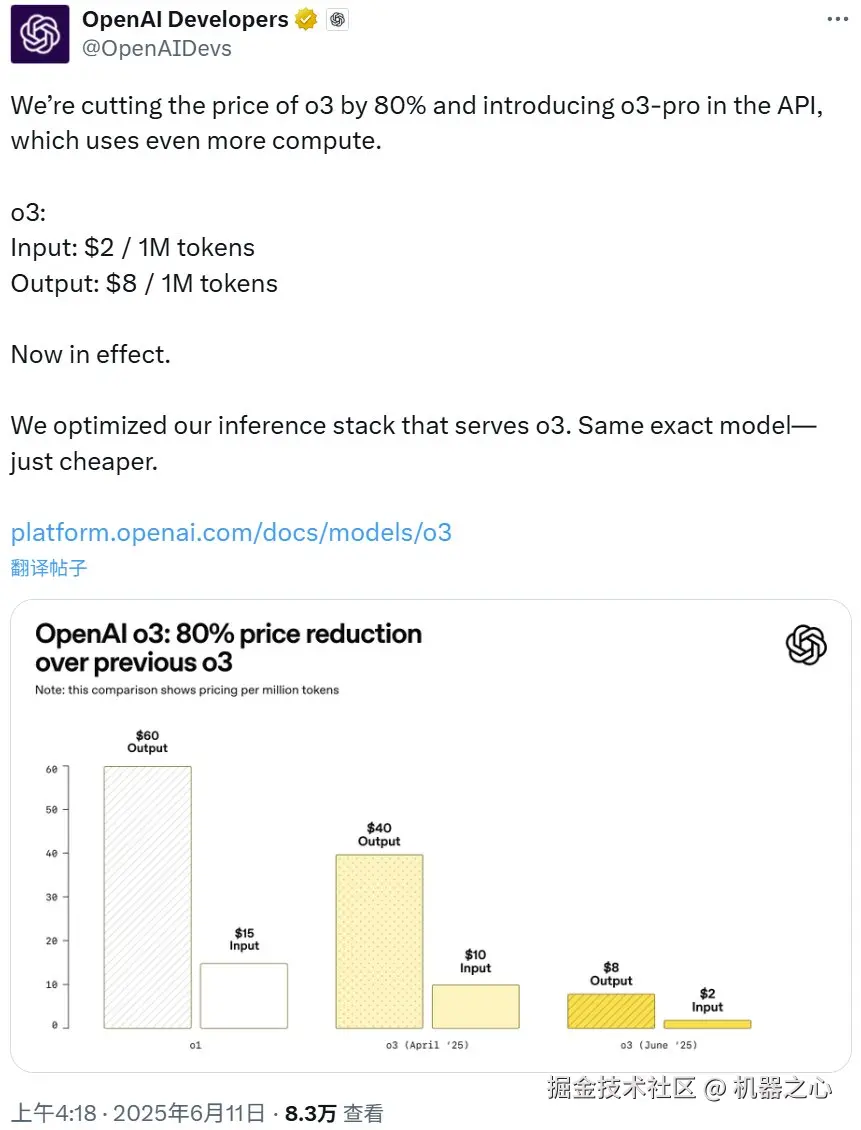Click the OpenAI Developers profile avatar
This screenshot has width=861, height=1130.
pyautogui.click(x=40, y=34)
